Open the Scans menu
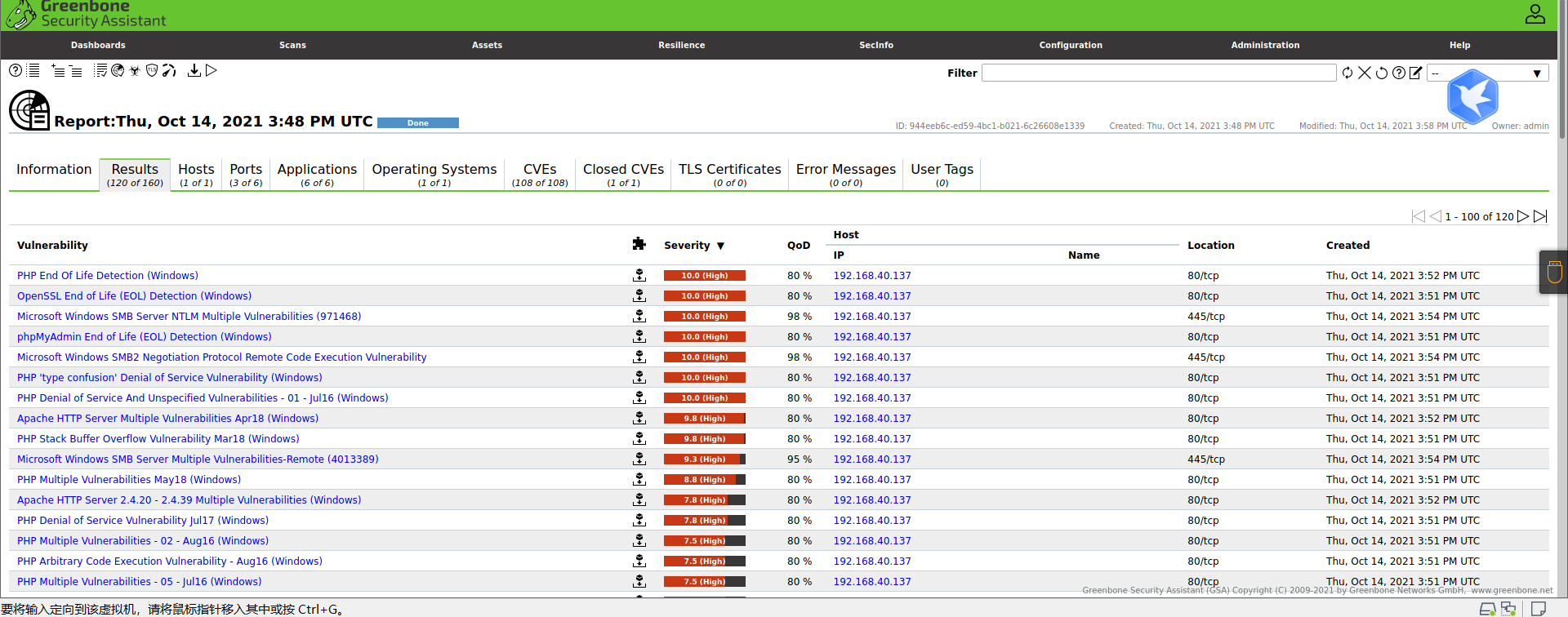1568x617 pixels. coord(292,45)
